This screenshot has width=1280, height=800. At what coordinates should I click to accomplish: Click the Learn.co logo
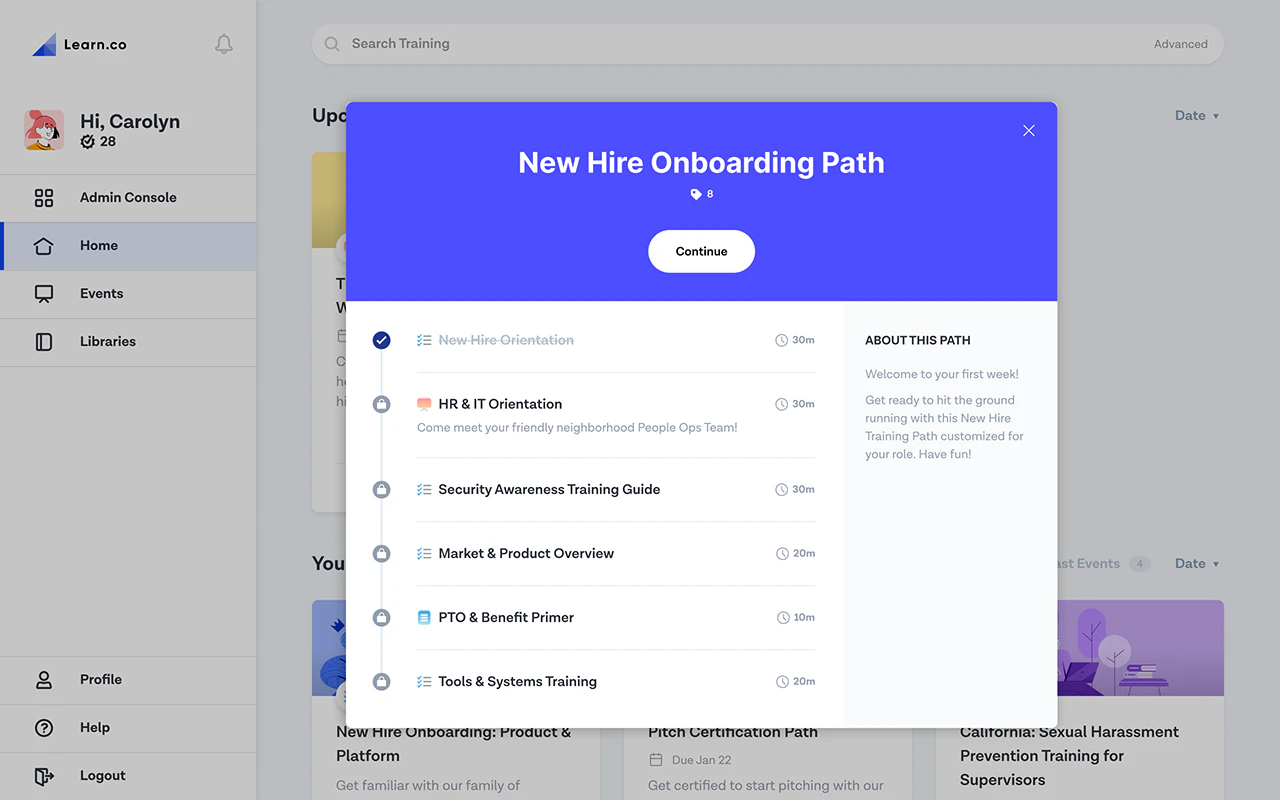coord(79,44)
